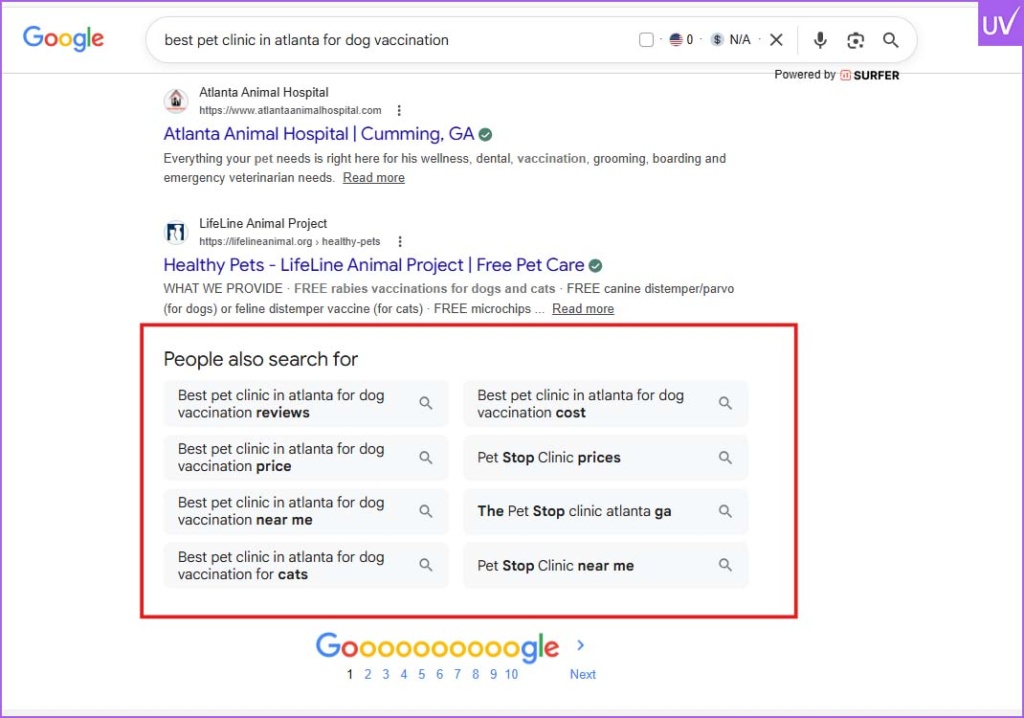
Task: Open three-dot menu for Atlanta Animal Hospital
Action: (x=399, y=110)
